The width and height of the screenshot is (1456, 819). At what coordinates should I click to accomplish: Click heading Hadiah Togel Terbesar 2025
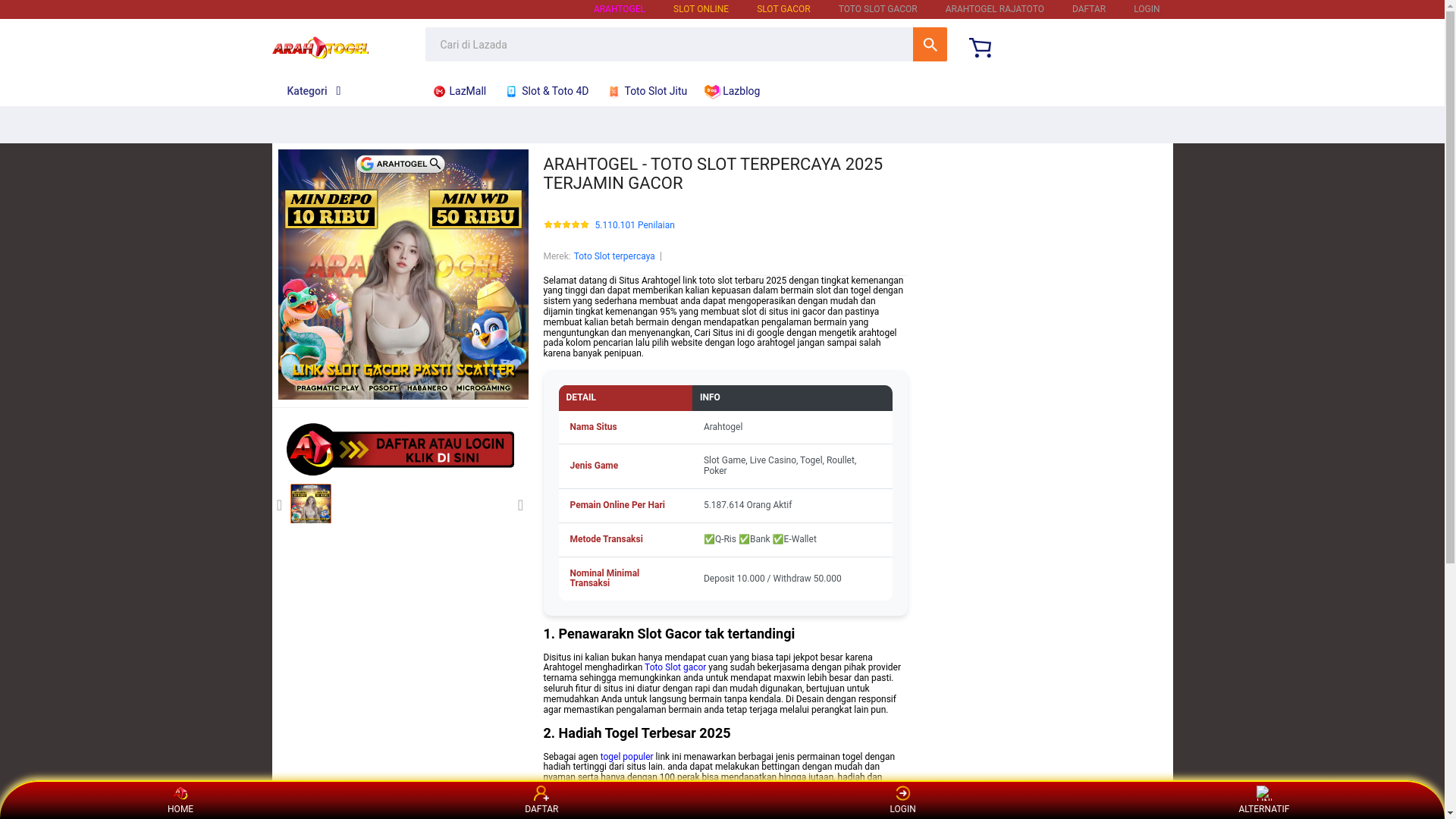[x=637, y=733]
